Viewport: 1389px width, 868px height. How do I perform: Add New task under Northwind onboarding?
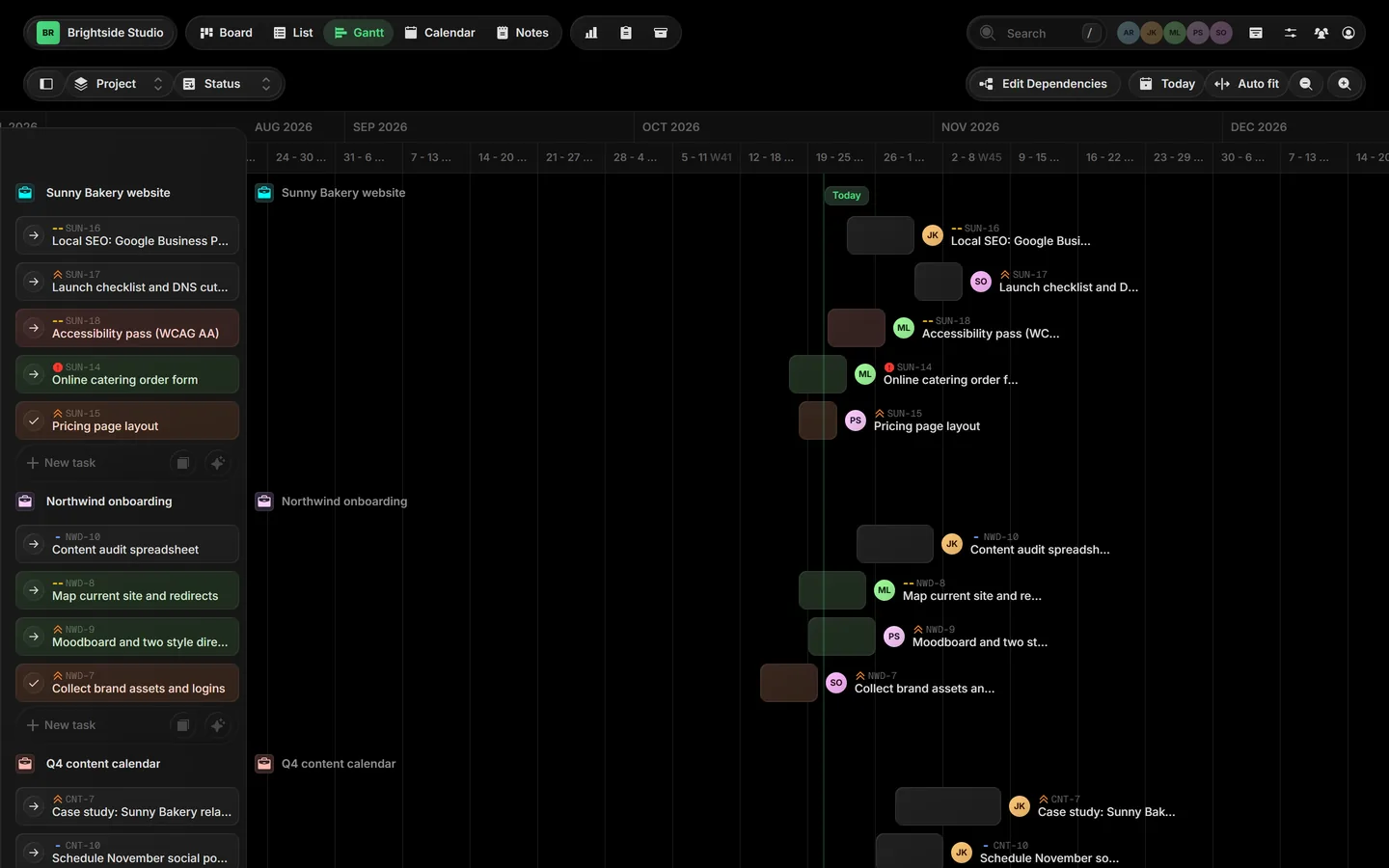[x=62, y=725]
